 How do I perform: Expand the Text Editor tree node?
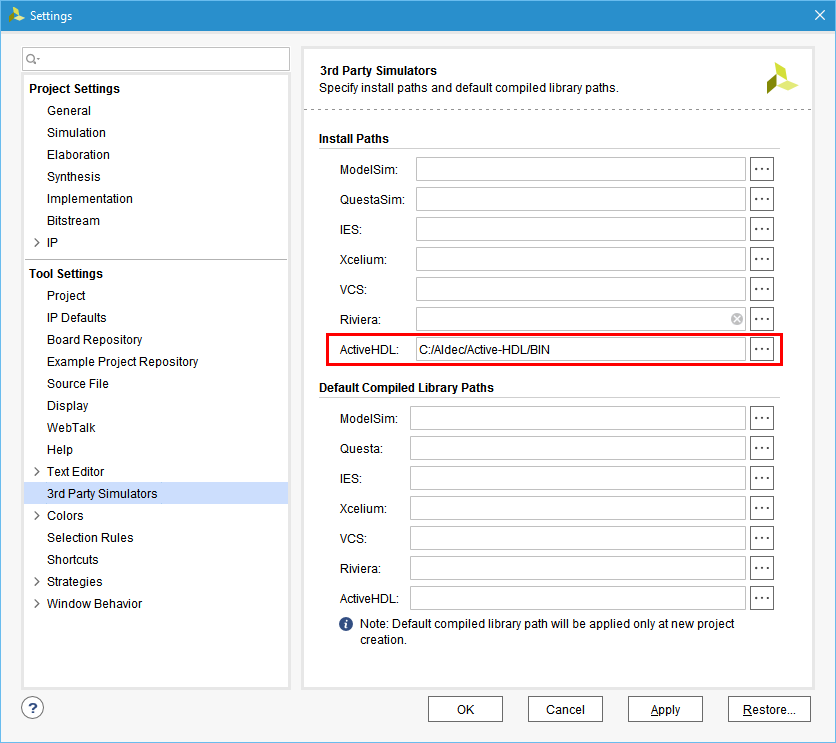click(x=37, y=472)
